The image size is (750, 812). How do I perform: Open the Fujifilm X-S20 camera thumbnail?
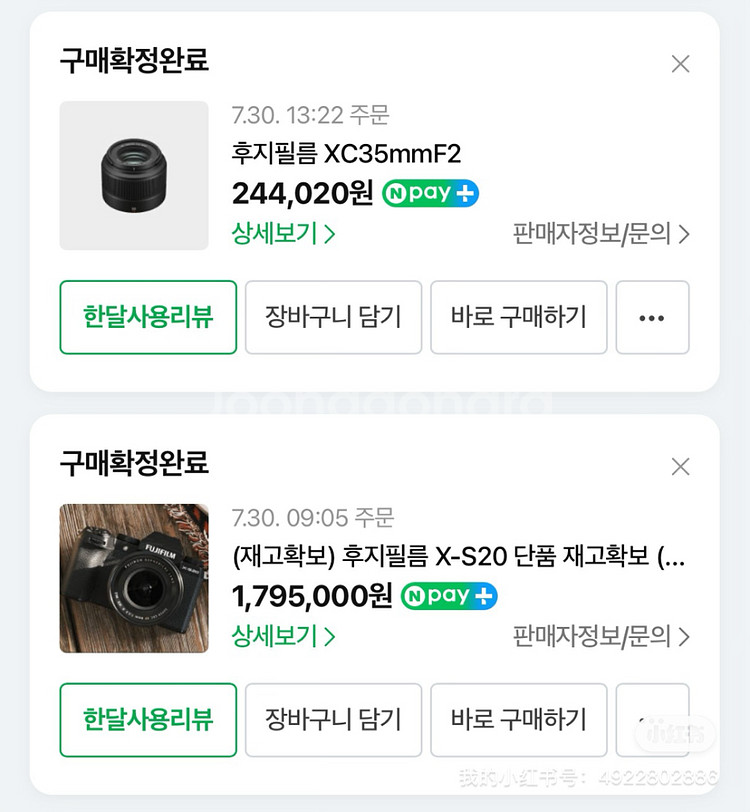pyautogui.click(x=134, y=578)
